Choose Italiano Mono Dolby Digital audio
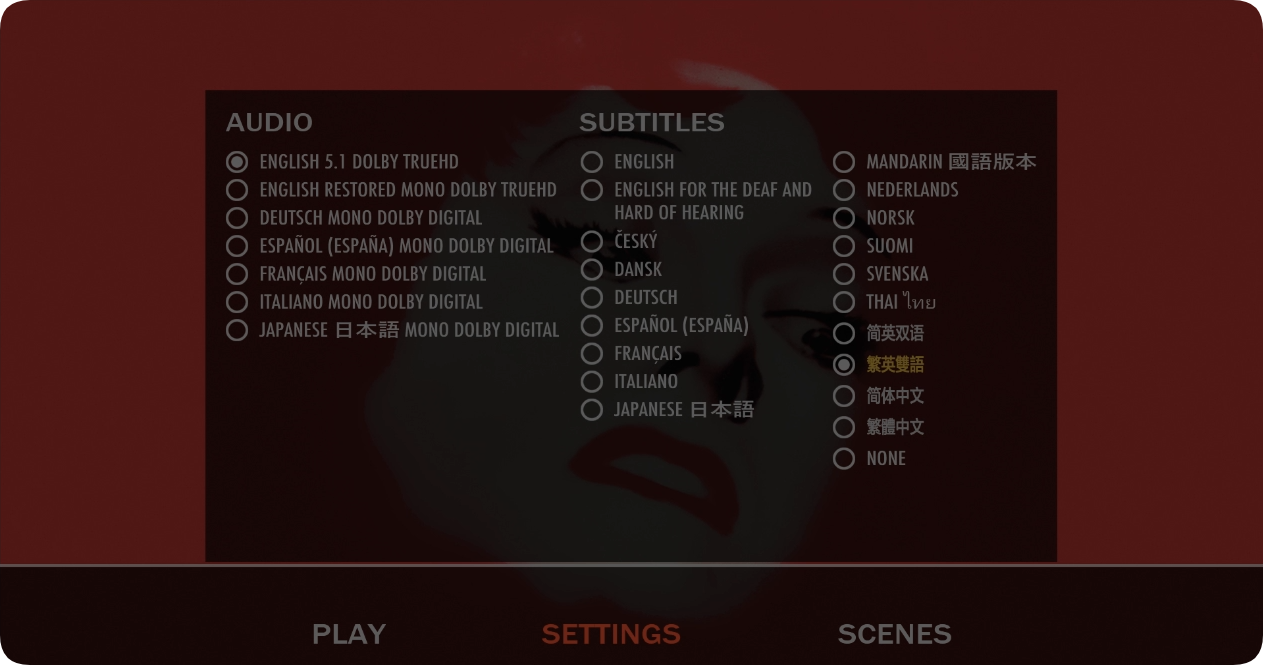 pyautogui.click(x=355, y=302)
